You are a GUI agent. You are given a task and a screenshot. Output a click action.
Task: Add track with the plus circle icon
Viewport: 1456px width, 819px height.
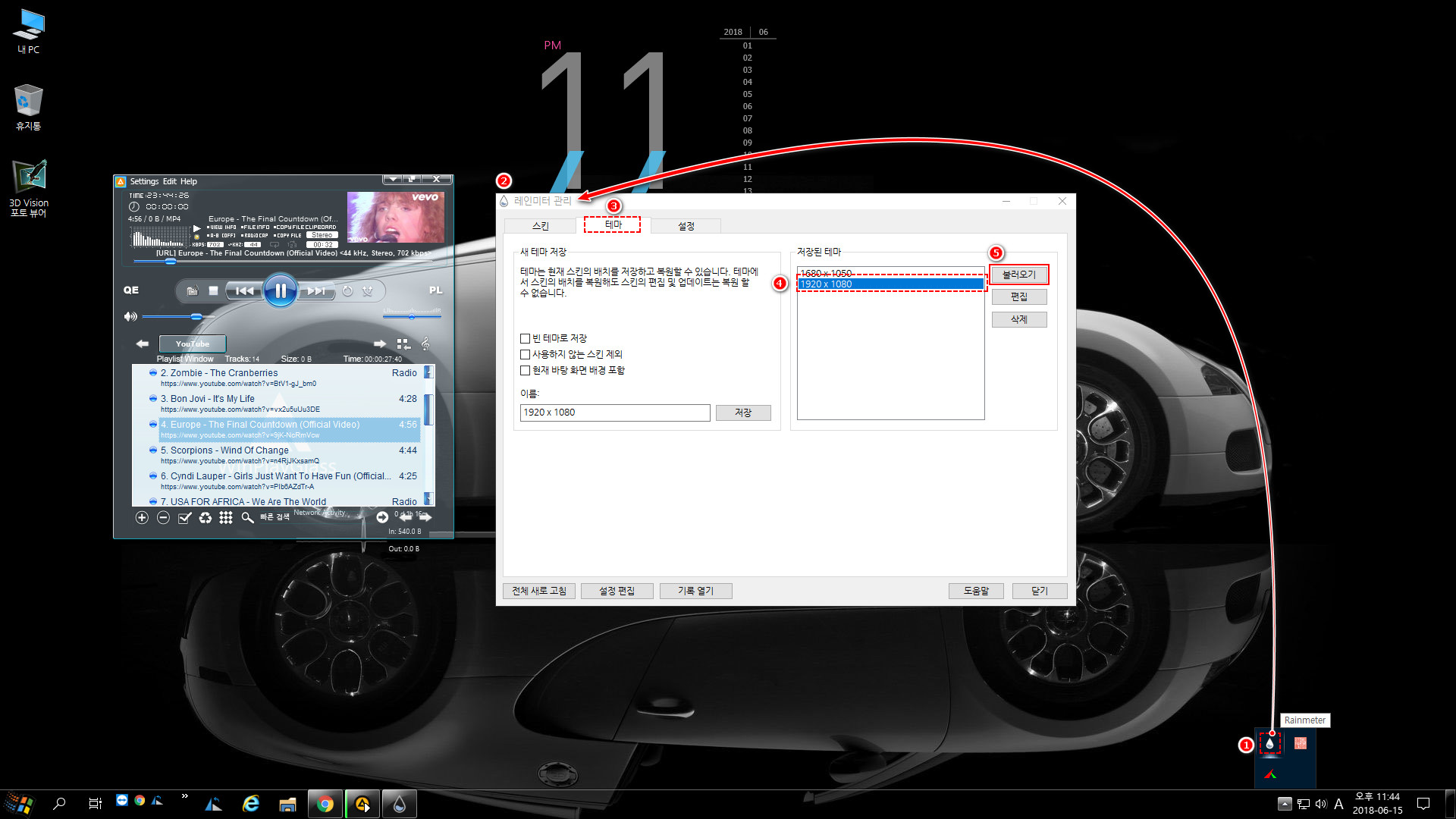[142, 517]
